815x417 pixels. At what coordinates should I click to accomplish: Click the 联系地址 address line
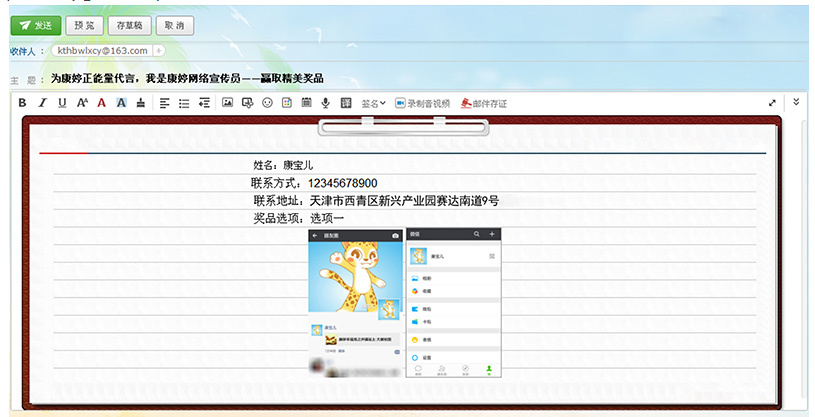point(376,201)
